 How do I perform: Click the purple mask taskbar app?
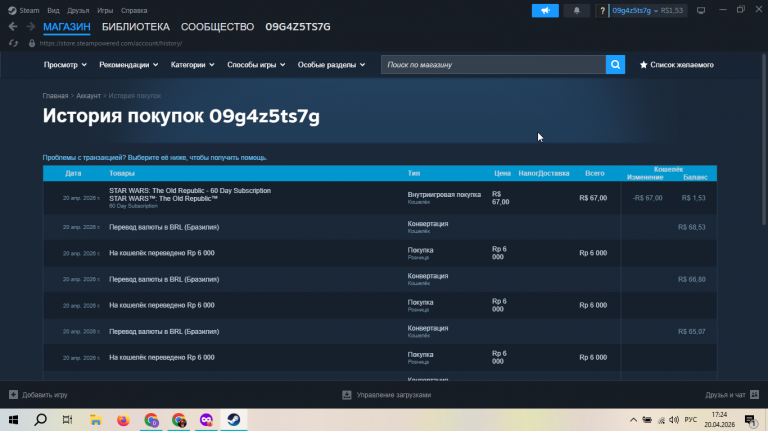point(206,420)
